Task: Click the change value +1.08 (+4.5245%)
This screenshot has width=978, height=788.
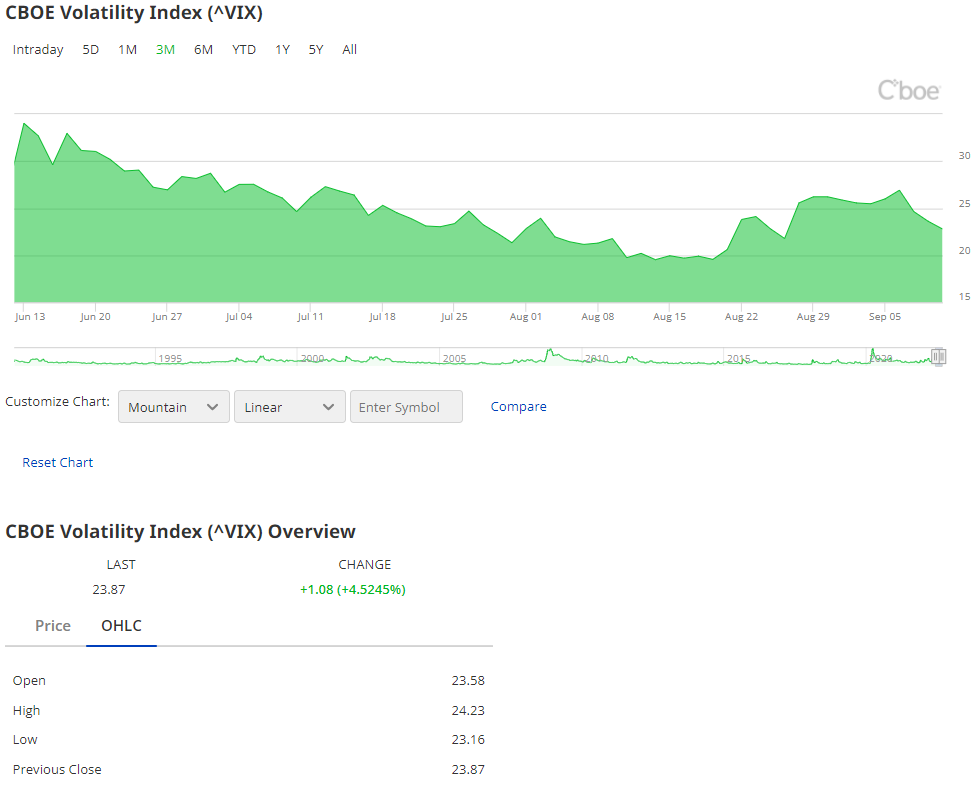Action: click(353, 590)
